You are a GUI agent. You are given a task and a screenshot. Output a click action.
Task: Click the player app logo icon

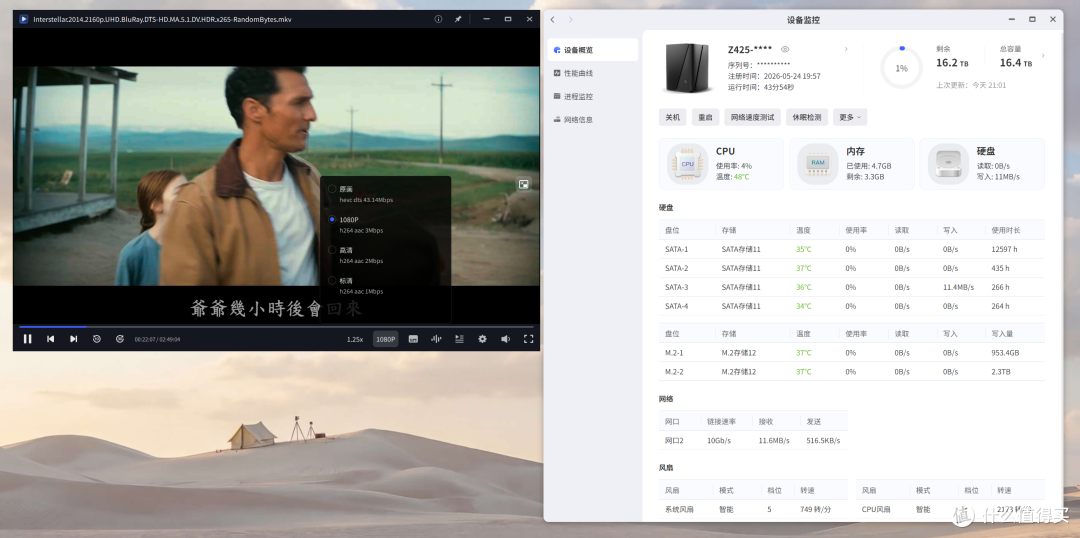[23, 19]
